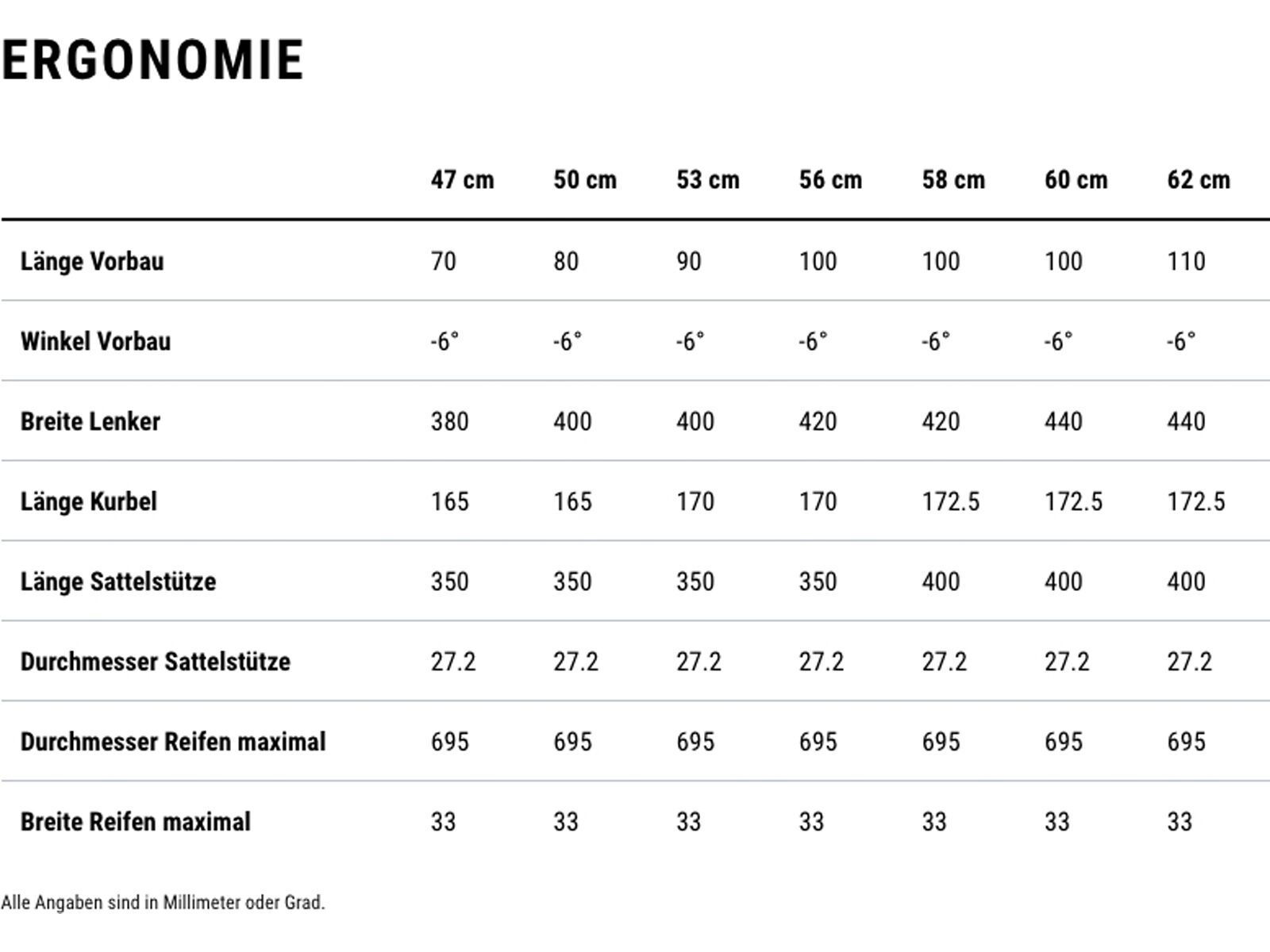Screen dimensions: 1270x952
Task: Click the 380 handlebar width value
Action: (x=449, y=421)
